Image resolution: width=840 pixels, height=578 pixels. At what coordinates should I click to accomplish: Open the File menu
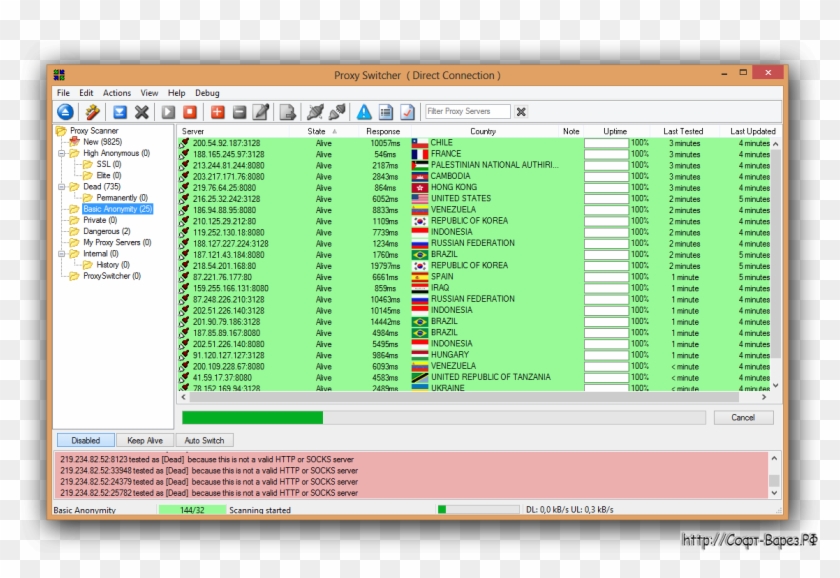pyautogui.click(x=63, y=93)
